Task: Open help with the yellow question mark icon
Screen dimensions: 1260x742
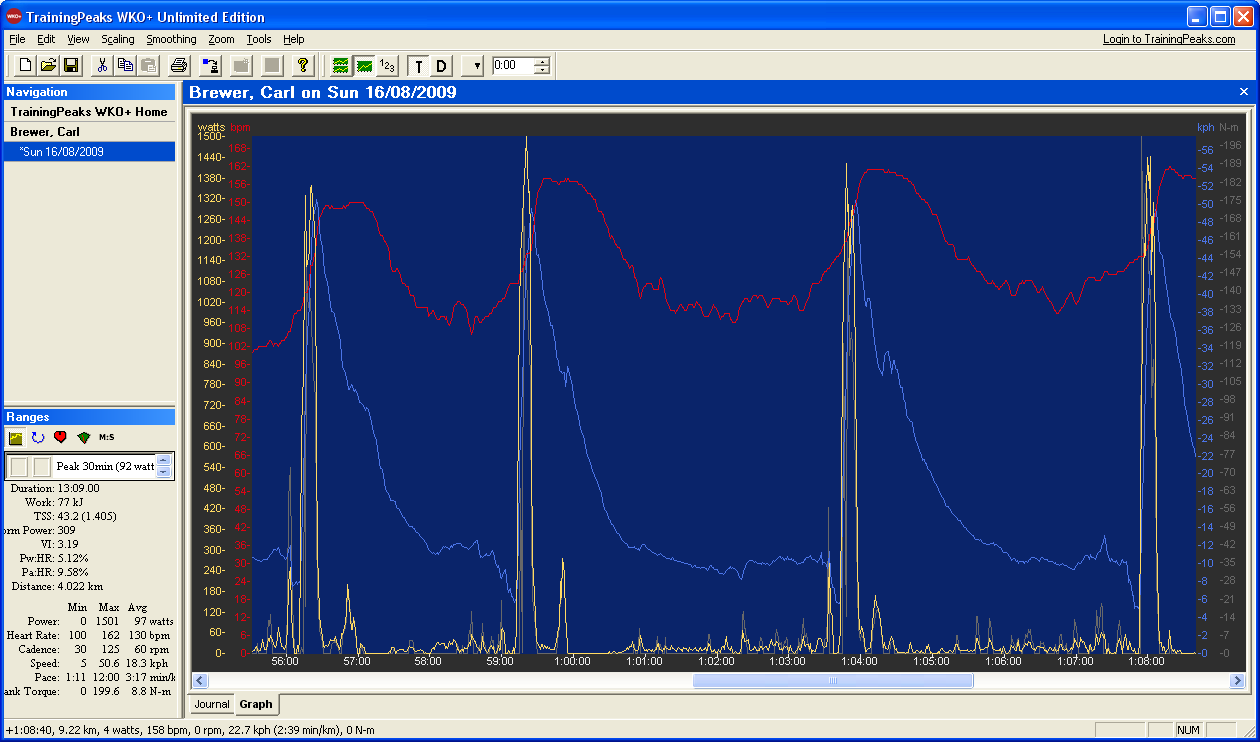Action: 304,65
